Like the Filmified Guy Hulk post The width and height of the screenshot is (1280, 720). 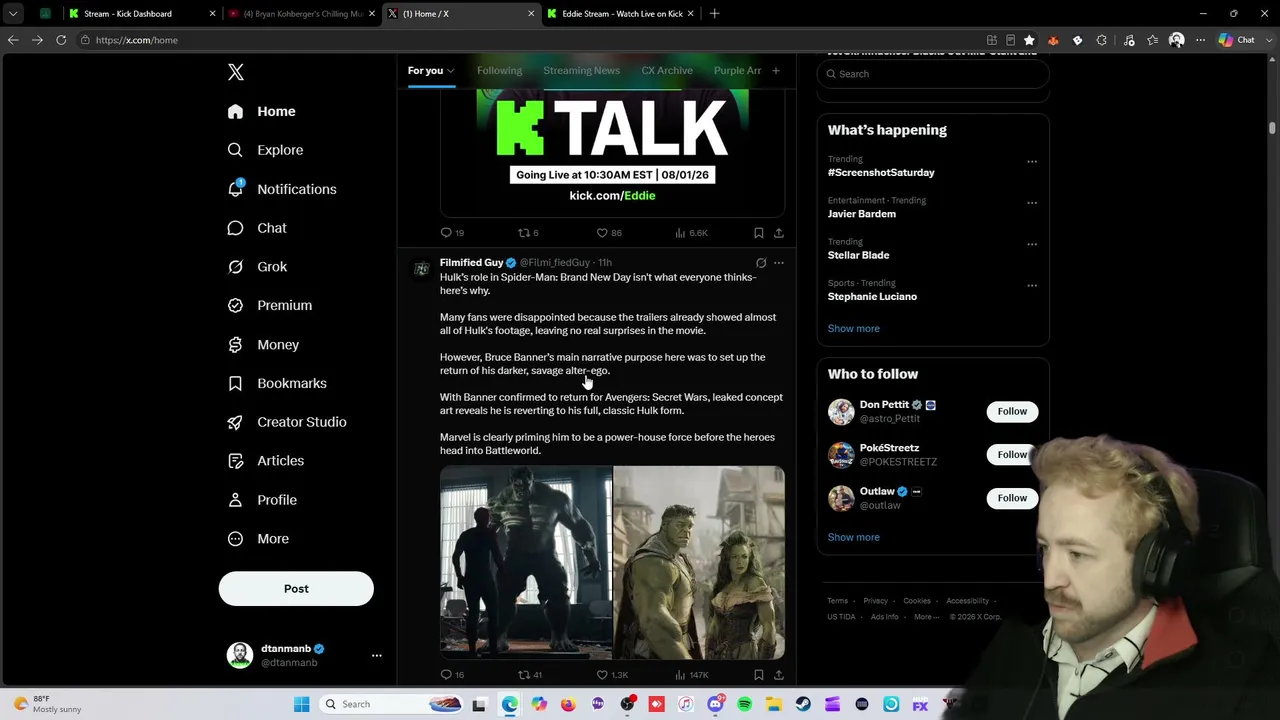(x=612, y=675)
